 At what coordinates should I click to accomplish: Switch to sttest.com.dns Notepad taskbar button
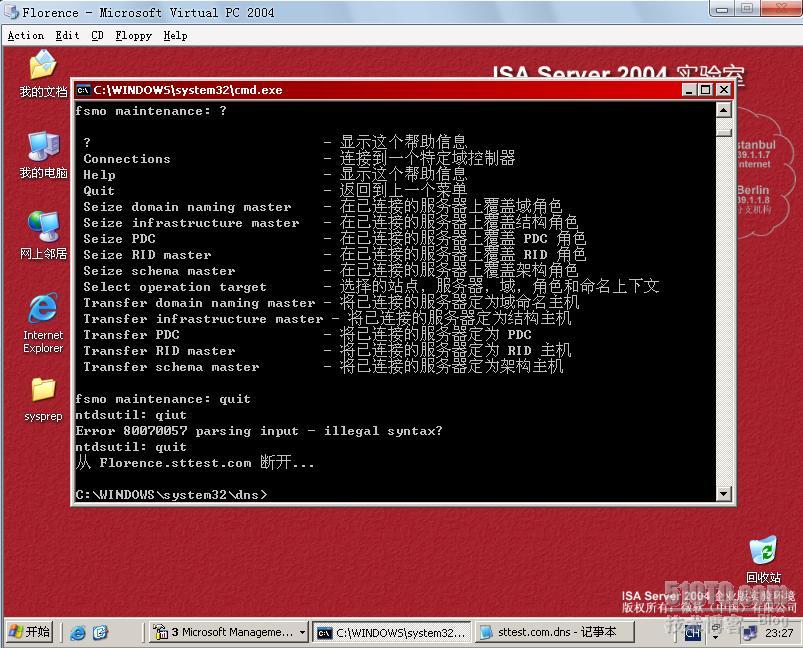click(x=556, y=633)
